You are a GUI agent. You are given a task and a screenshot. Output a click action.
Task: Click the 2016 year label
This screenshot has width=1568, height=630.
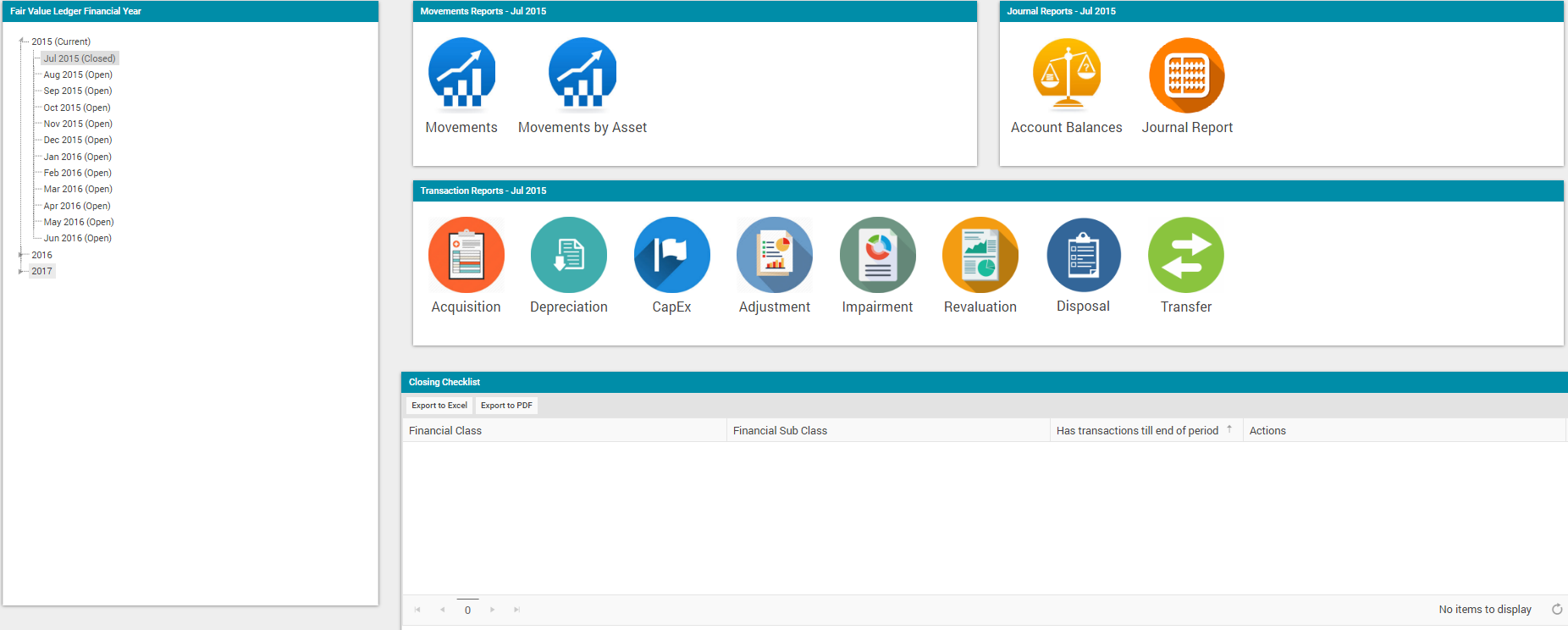tap(42, 255)
